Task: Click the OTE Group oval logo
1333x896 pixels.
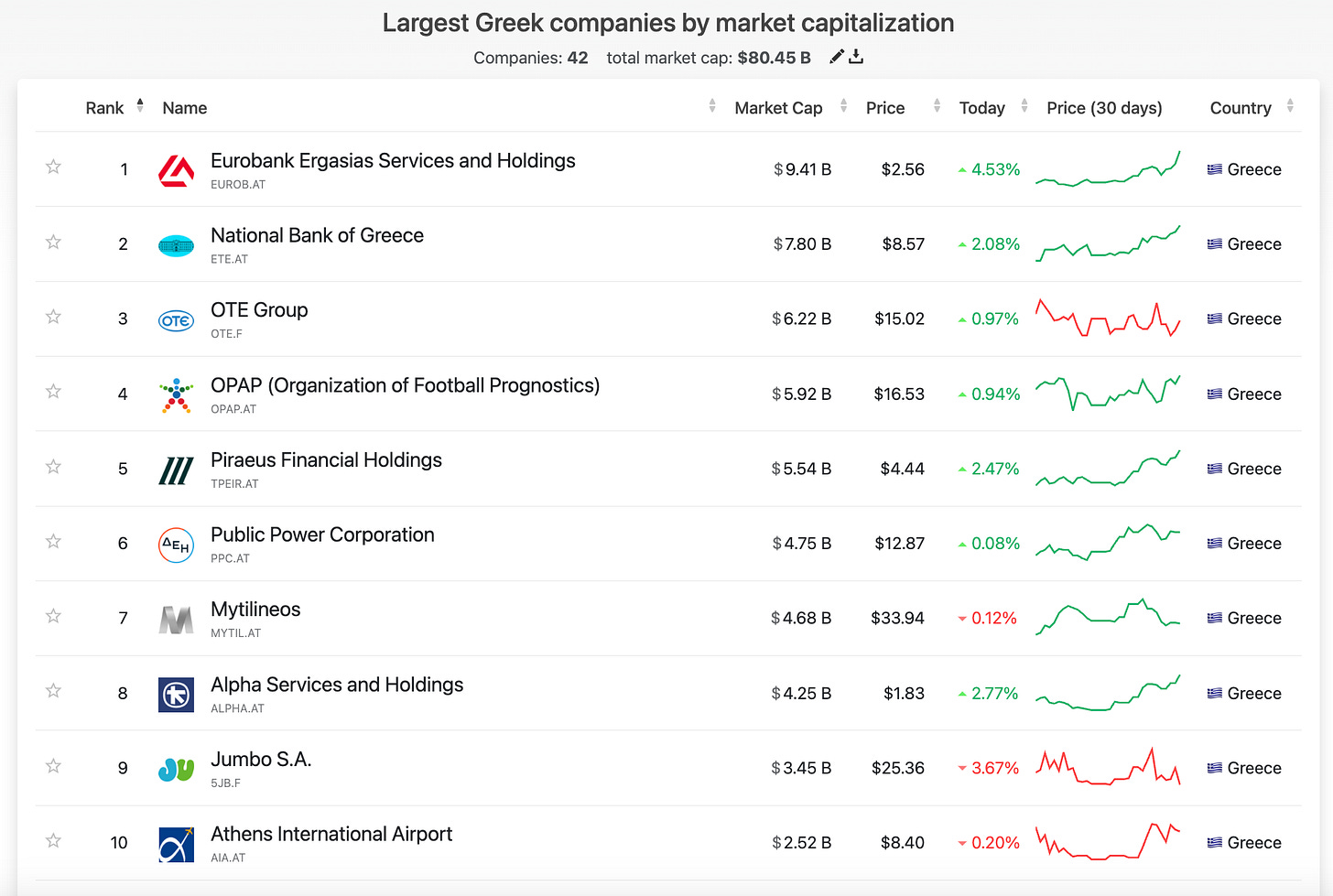Action: point(176,320)
